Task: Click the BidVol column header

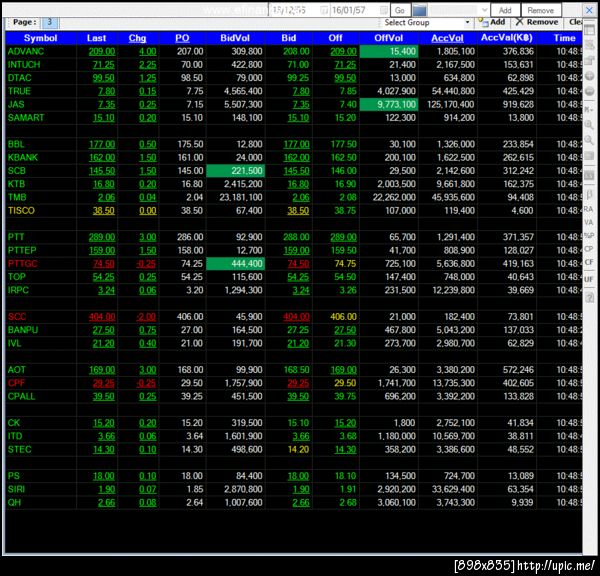Action: coord(235,38)
